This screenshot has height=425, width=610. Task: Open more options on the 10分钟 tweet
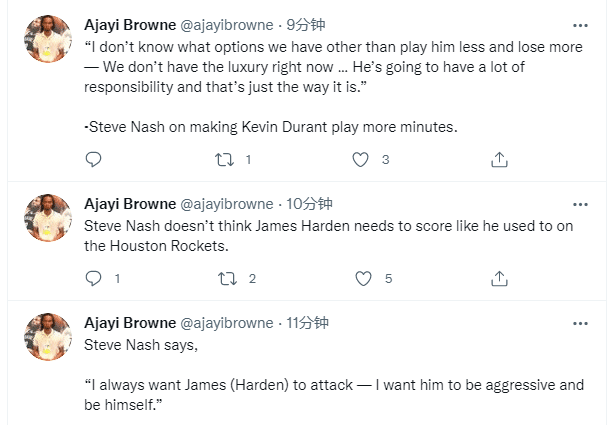[x=580, y=203]
